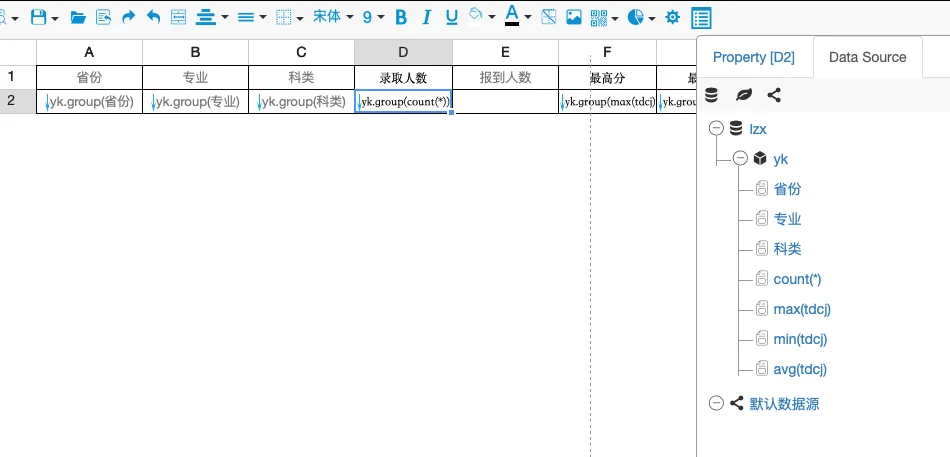Select column header D
950x457 pixels.
(x=404, y=52)
